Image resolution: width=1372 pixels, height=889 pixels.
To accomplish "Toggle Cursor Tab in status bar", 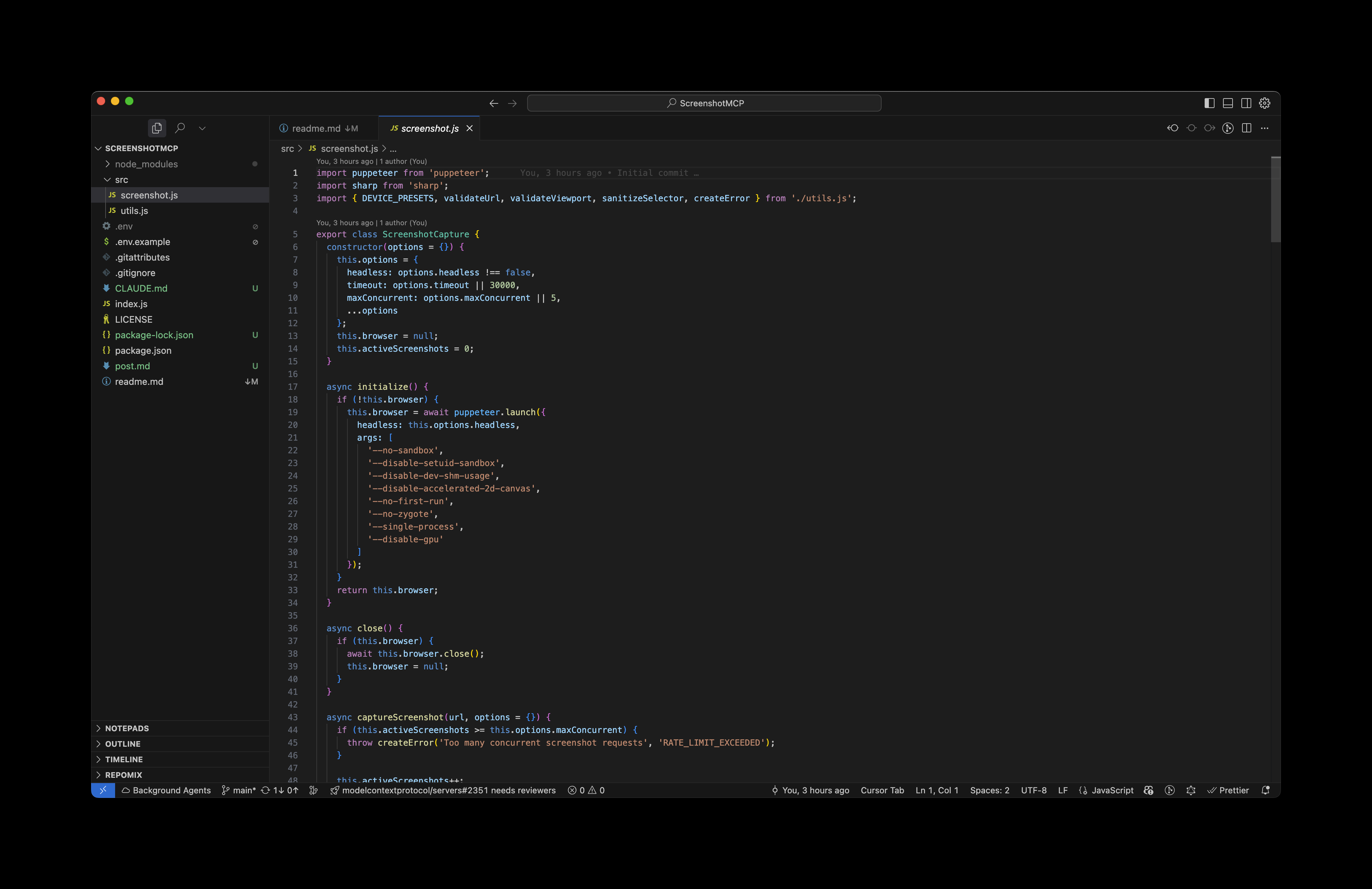I will tap(882, 790).
